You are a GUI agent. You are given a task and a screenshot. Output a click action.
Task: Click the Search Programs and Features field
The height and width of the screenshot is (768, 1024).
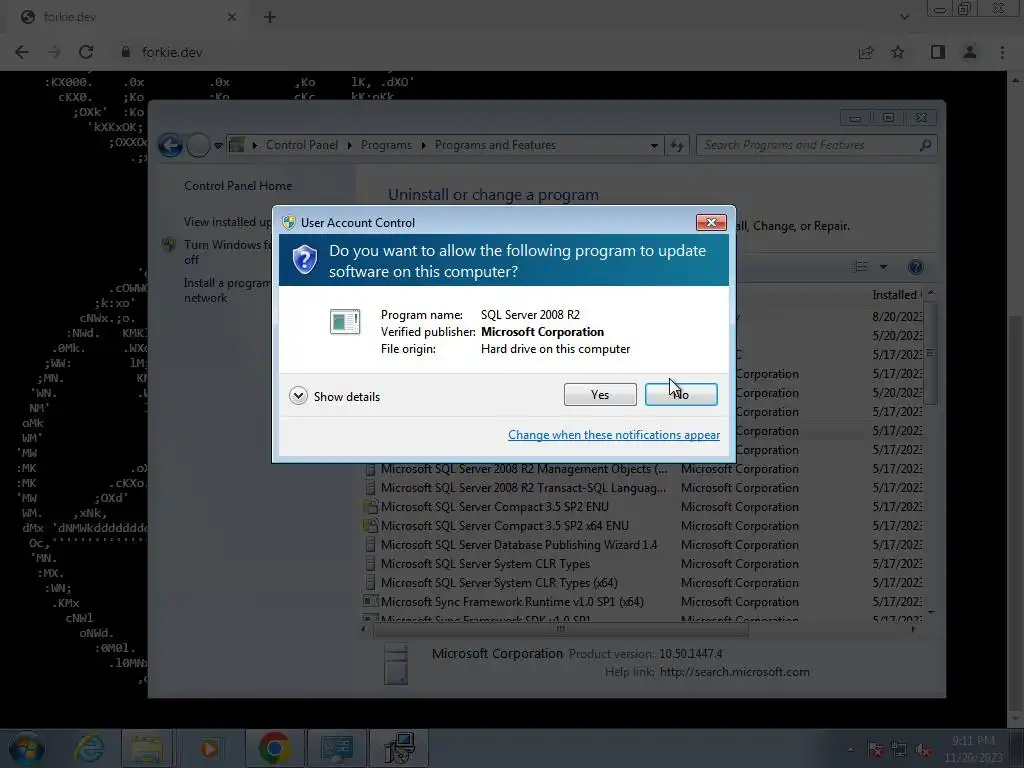click(x=816, y=145)
